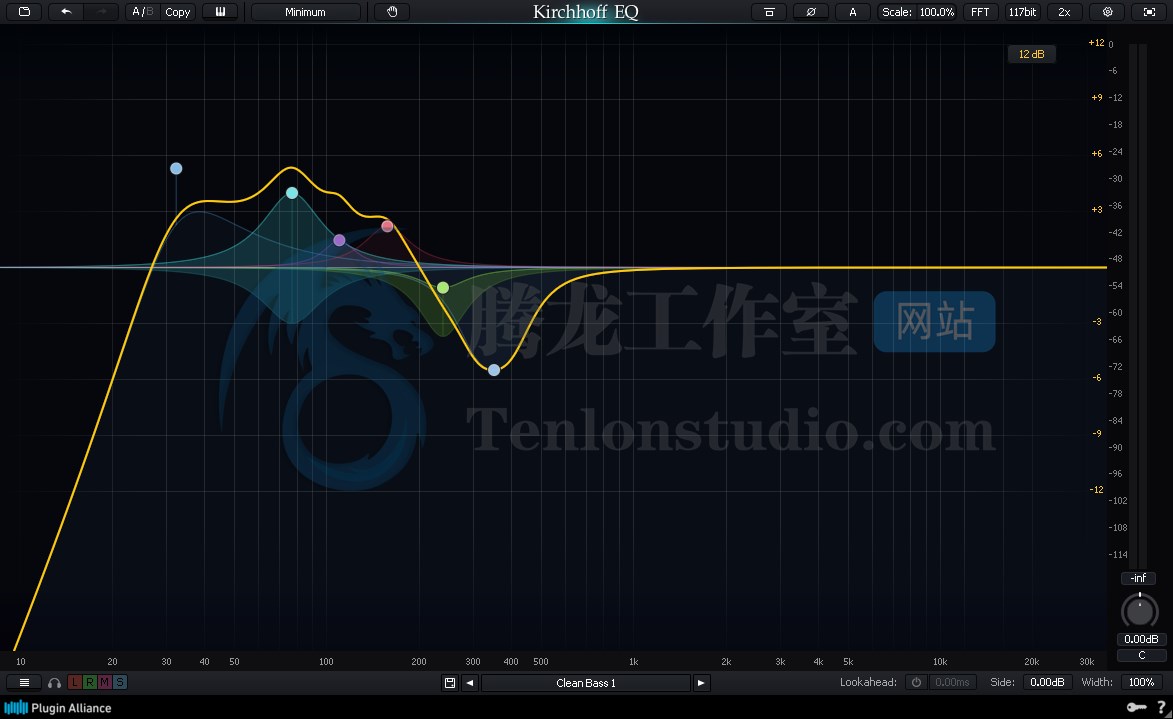Click the Plugin Alliance logo
The height and width of the screenshot is (719, 1173).
[58, 708]
